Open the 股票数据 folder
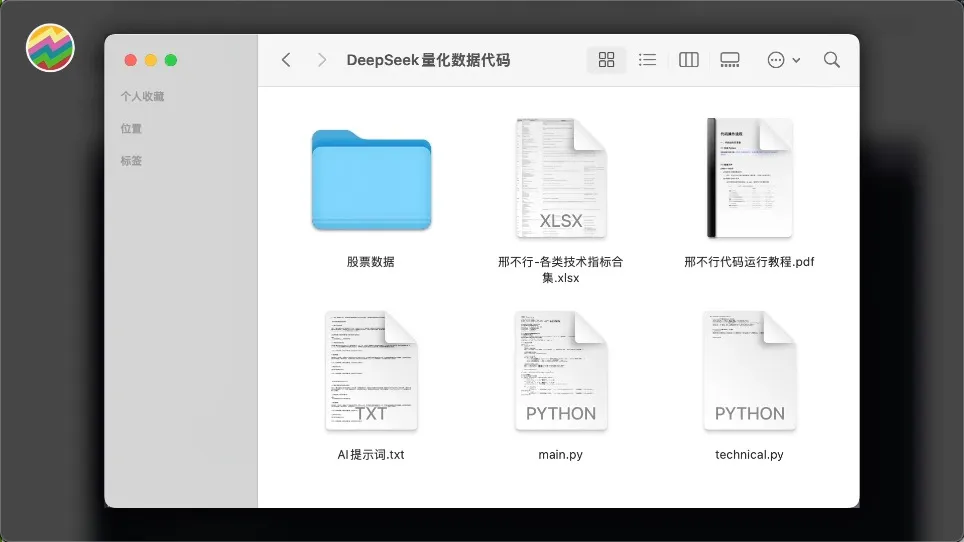 click(x=371, y=179)
